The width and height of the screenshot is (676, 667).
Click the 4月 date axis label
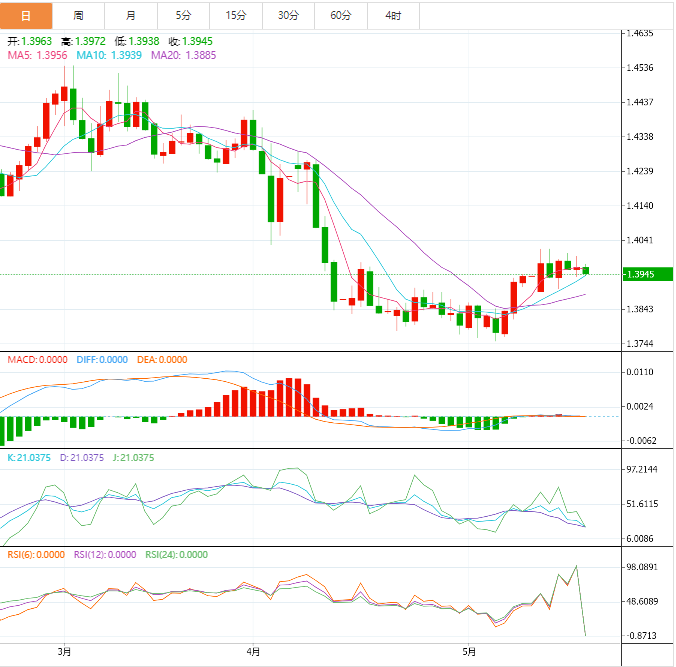(254, 651)
